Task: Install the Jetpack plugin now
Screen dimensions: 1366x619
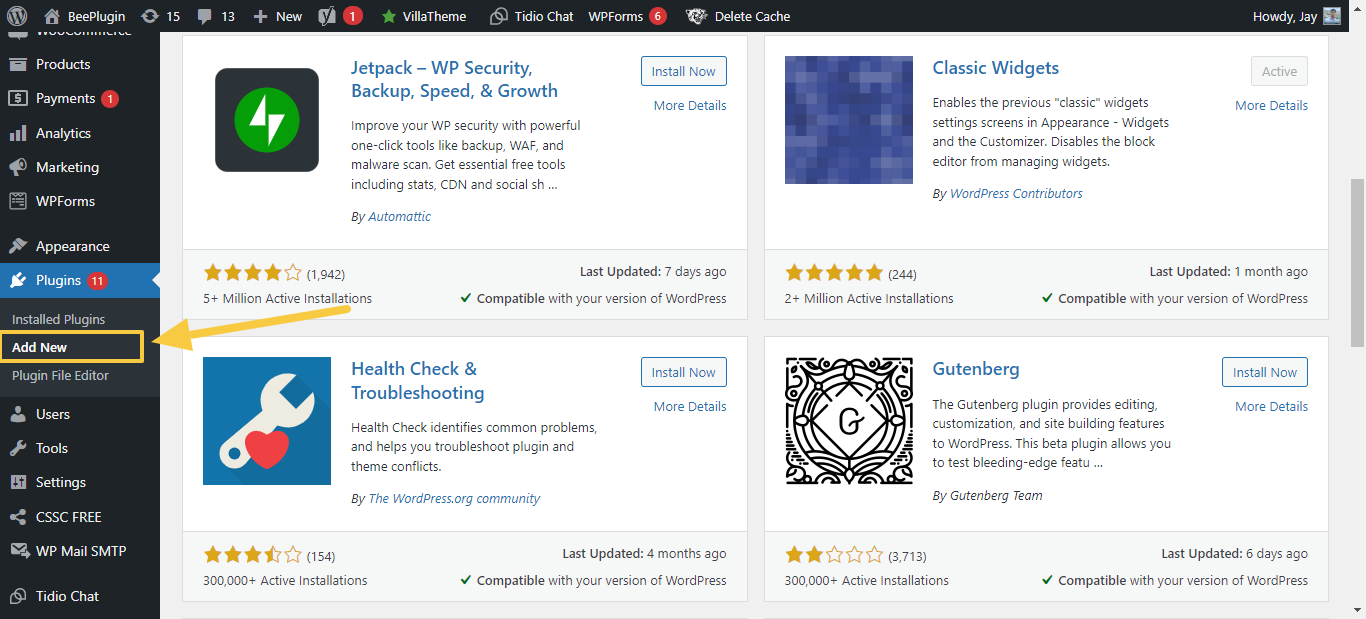Action: point(684,71)
